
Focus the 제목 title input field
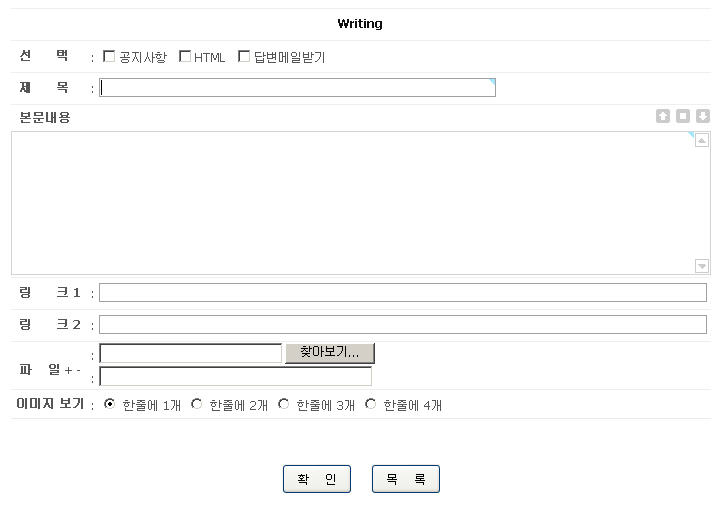tap(297, 88)
